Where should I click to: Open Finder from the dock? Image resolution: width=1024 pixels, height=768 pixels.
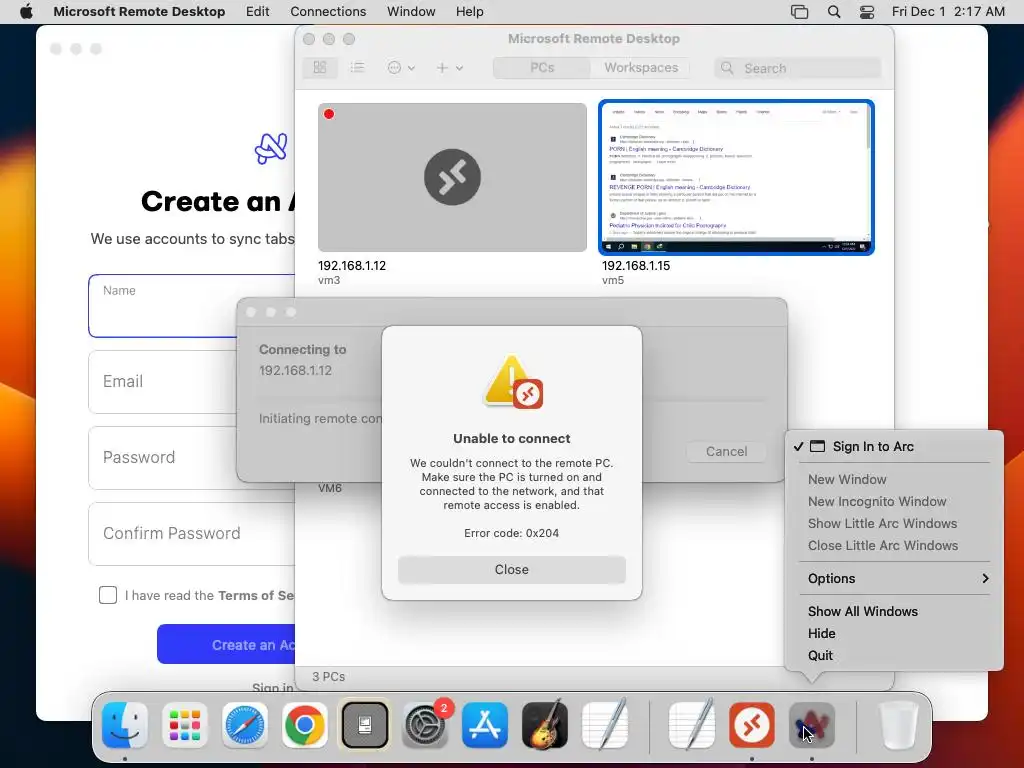coord(125,725)
